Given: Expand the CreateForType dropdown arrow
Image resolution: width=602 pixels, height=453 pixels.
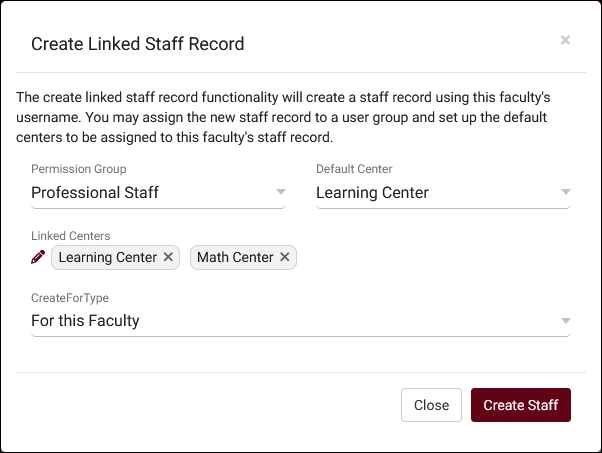Looking at the screenshot, I should (x=565, y=321).
